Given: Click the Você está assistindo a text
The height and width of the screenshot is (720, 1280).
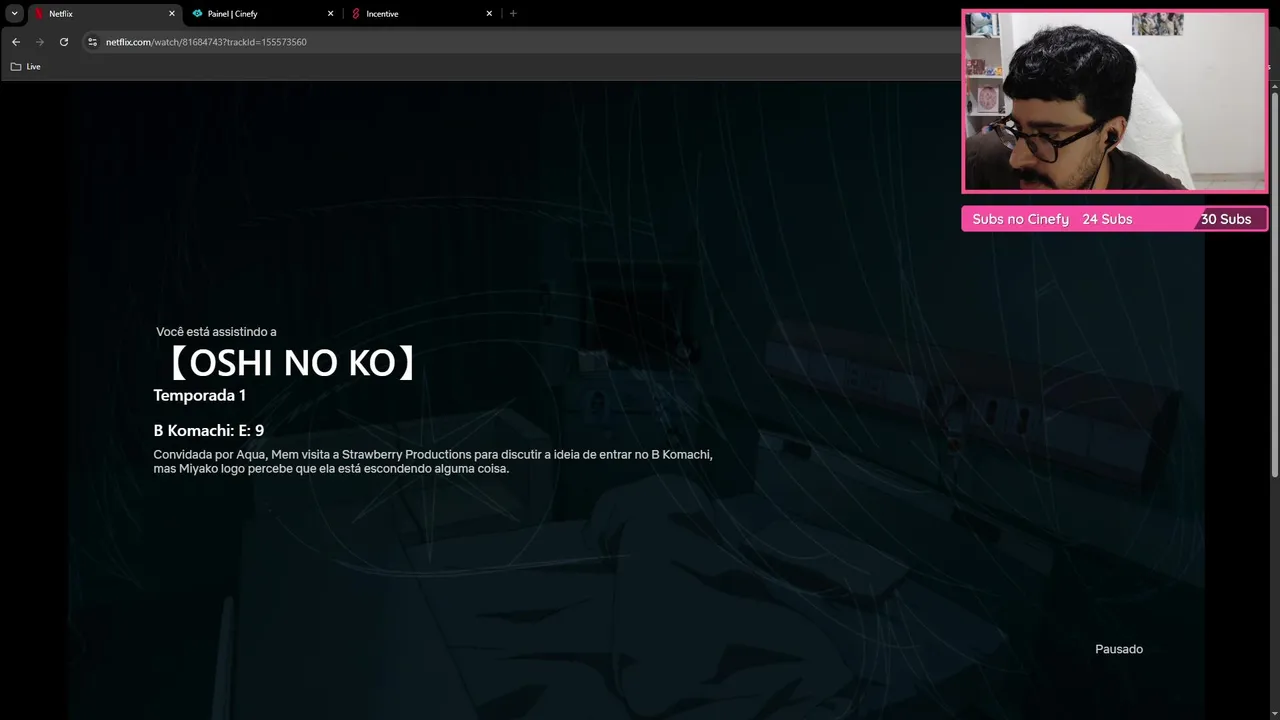Looking at the screenshot, I should click(216, 331).
